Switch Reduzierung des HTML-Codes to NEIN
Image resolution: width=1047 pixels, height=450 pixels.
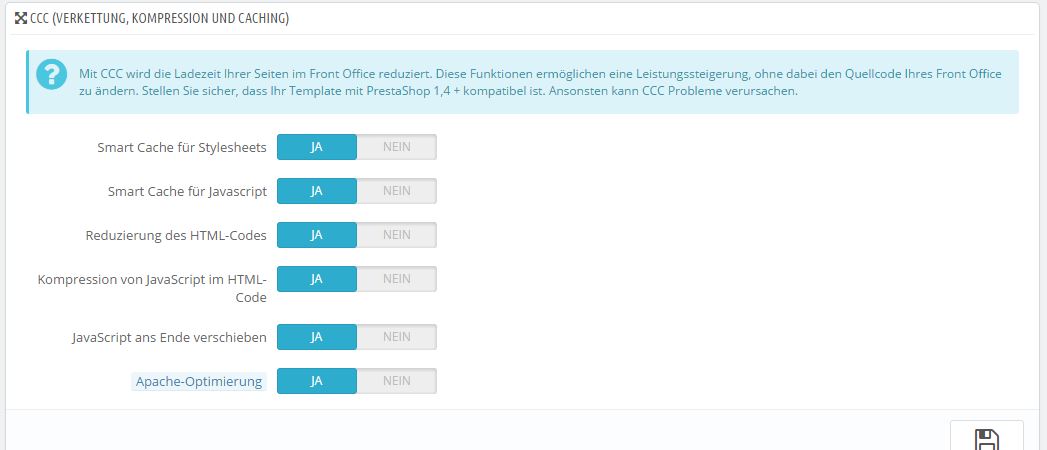tap(396, 235)
